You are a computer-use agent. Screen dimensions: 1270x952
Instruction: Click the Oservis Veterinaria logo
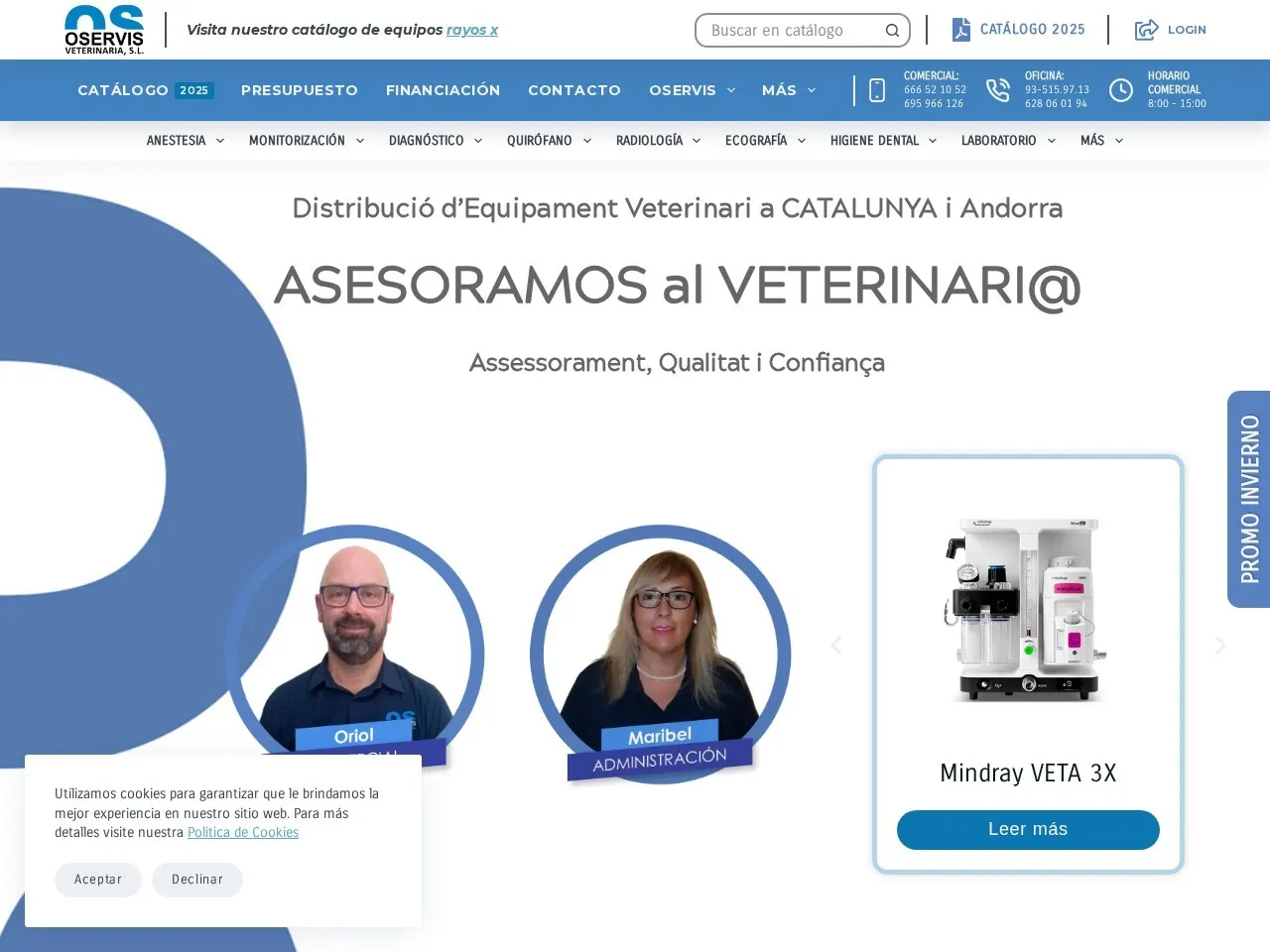[104, 30]
